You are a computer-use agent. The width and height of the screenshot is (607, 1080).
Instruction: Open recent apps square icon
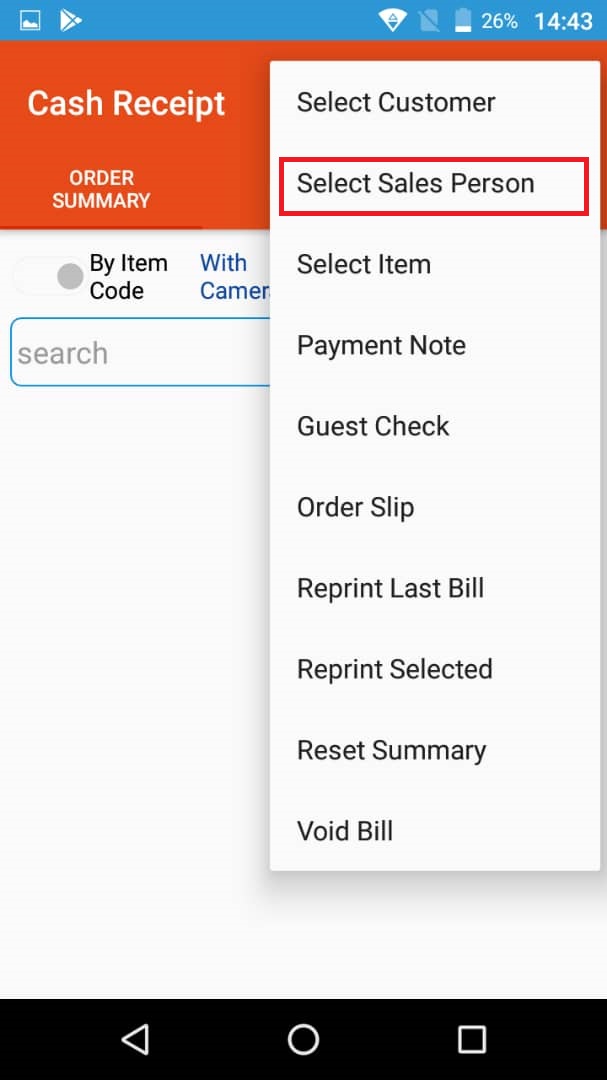point(471,1039)
